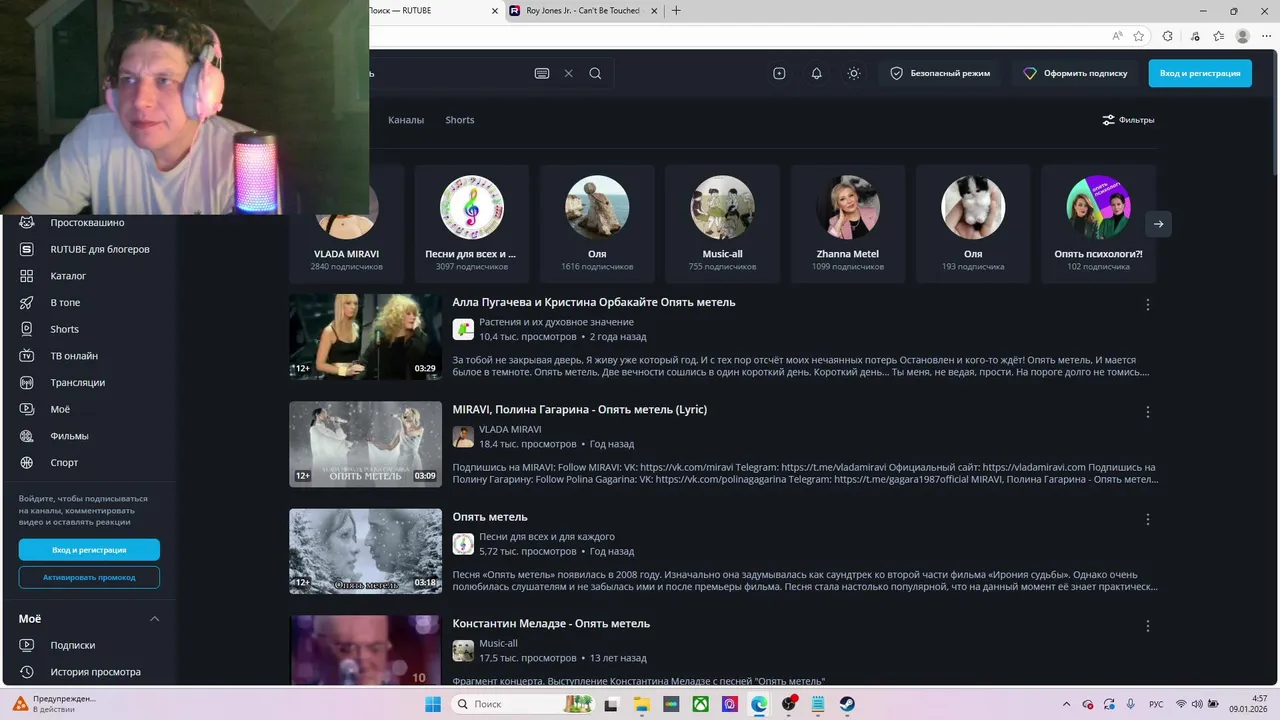Open browser extensions puzzle icon

[x=1168, y=36]
